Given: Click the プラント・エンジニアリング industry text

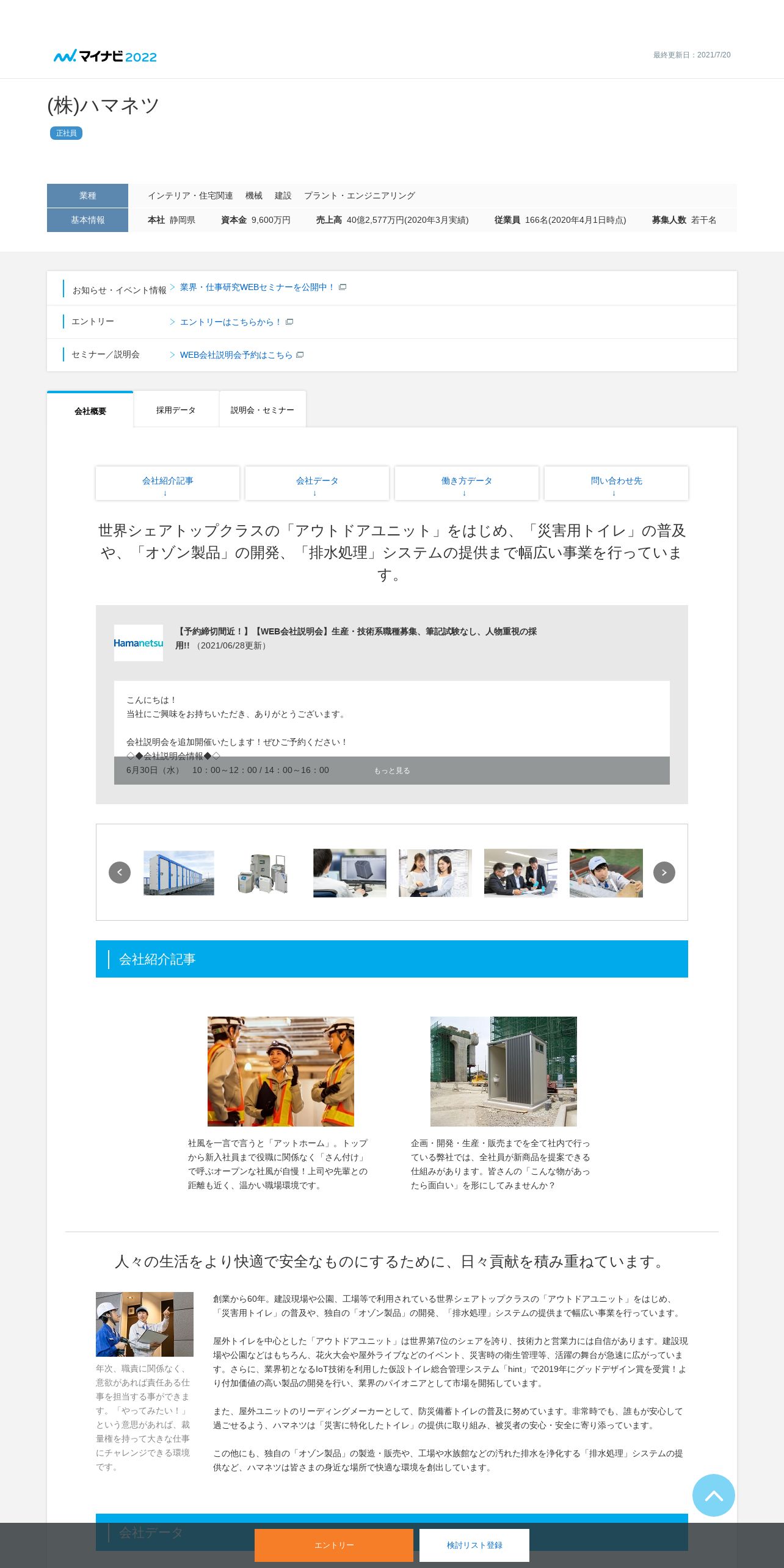Looking at the screenshot, I should coord(360,195).
